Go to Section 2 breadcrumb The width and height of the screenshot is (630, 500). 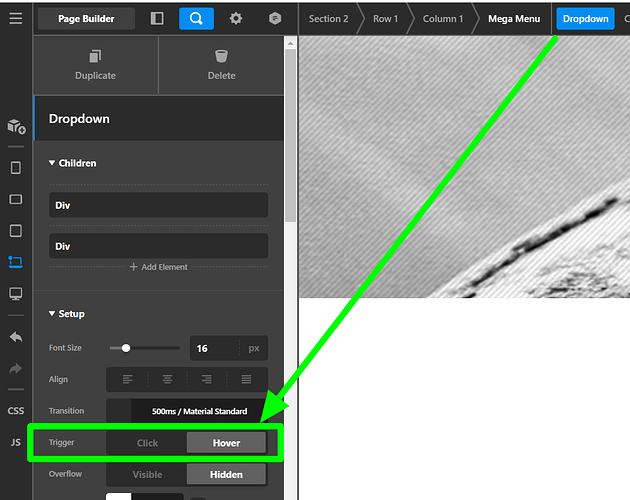tap(328, 19)
